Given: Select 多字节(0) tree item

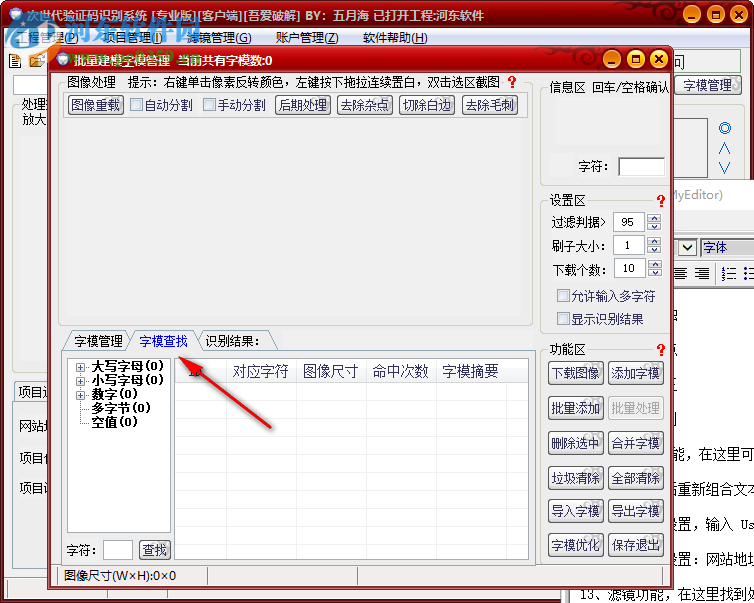Looking at the screenshot, I should 121,408.
